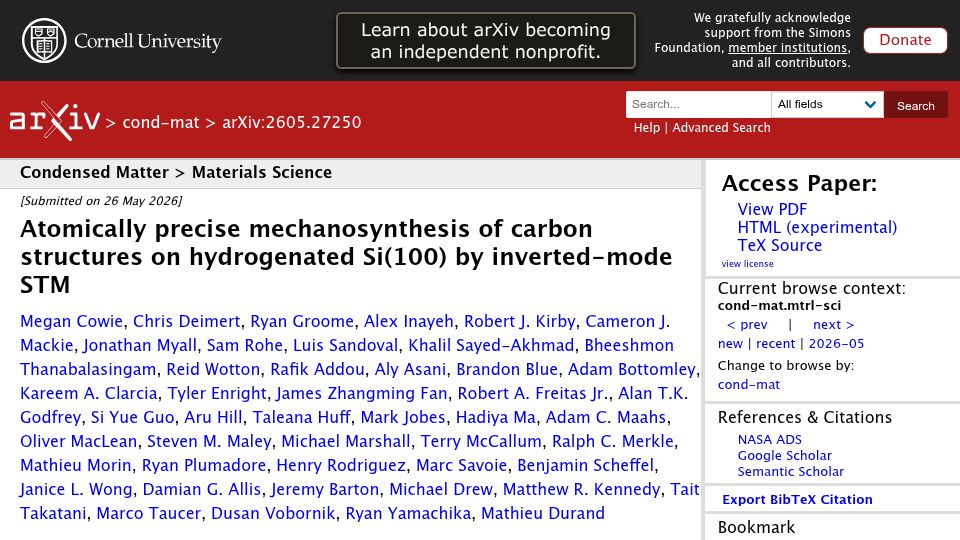Image resolution: width=960 pixels, height=540 pixels.
Task: Open author Kareem A. Clarcia
Action: [89, 393]
